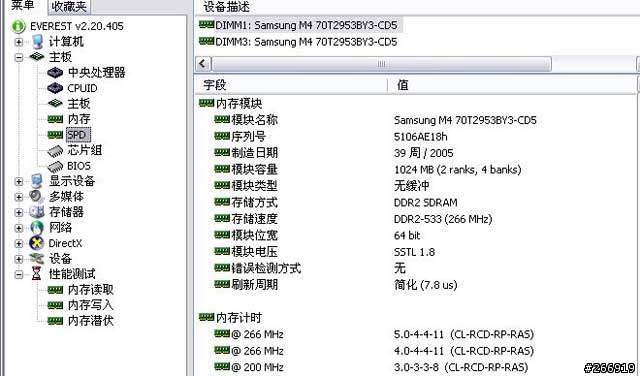The height and width of the screenshot is (376, 640).
Task: Open the 内存读取 benchmark
Action: [x=91, y=290]
